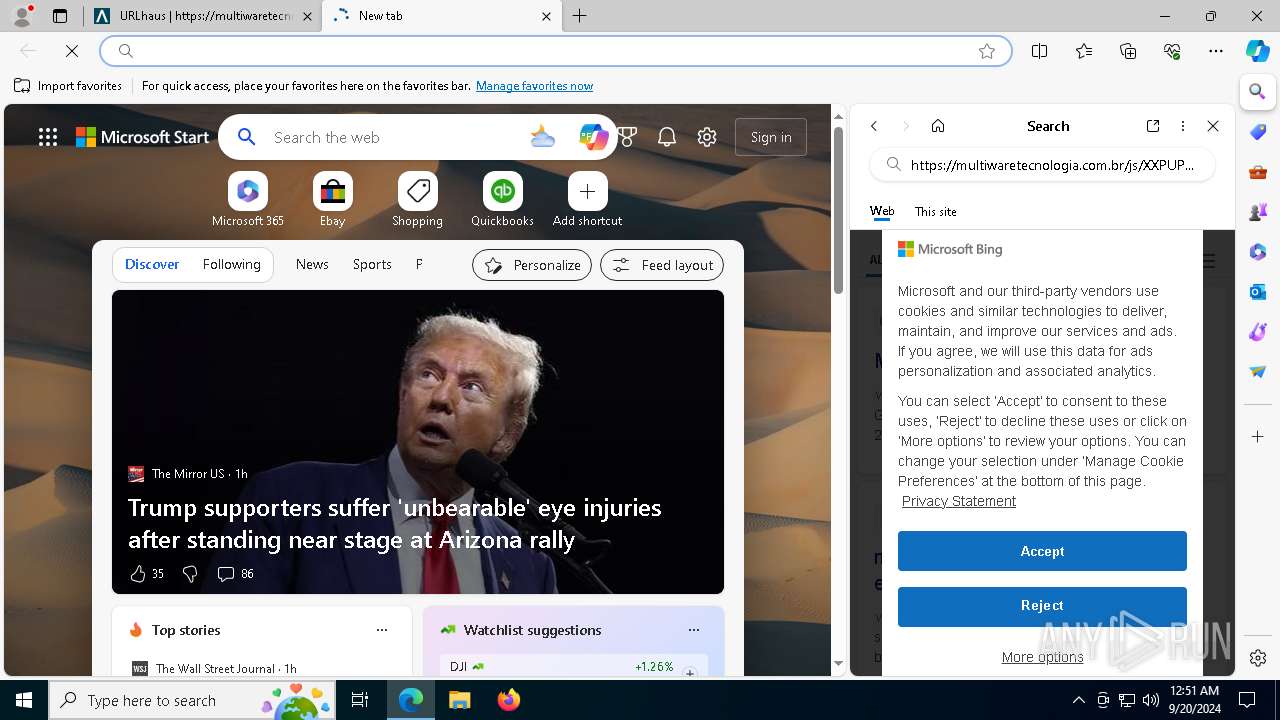Select the Sports feed tab
This screenshot has height=720, width=1280.
click(372, 264)
